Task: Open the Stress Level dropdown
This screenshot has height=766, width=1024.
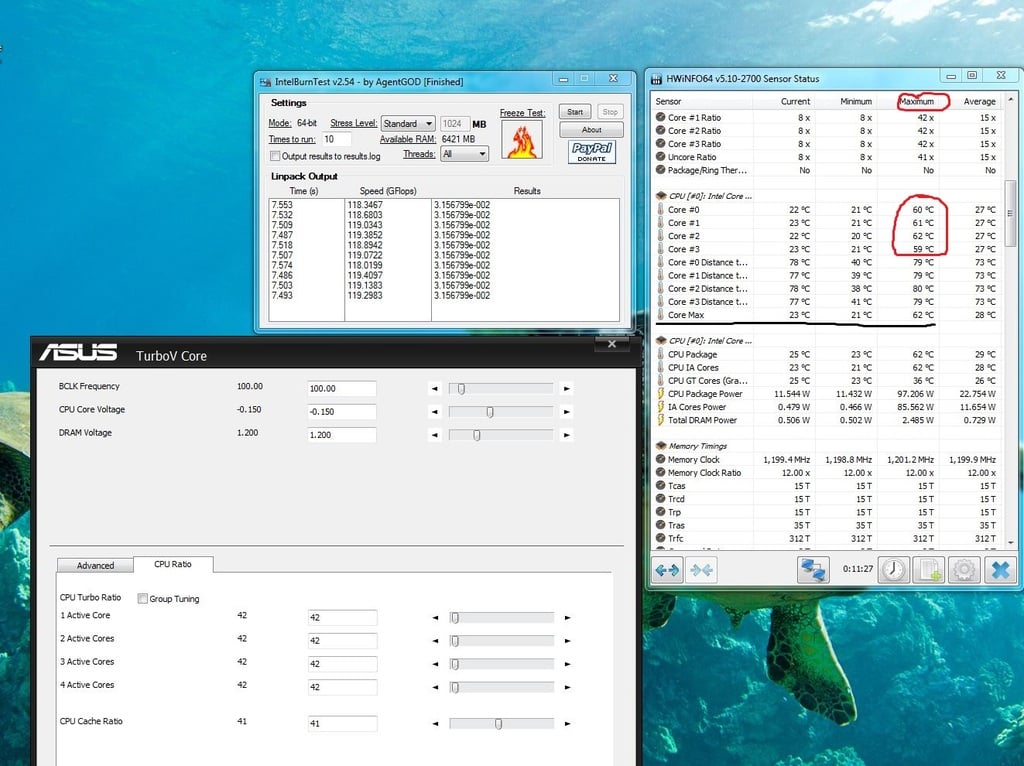Action: click(408, 123)
